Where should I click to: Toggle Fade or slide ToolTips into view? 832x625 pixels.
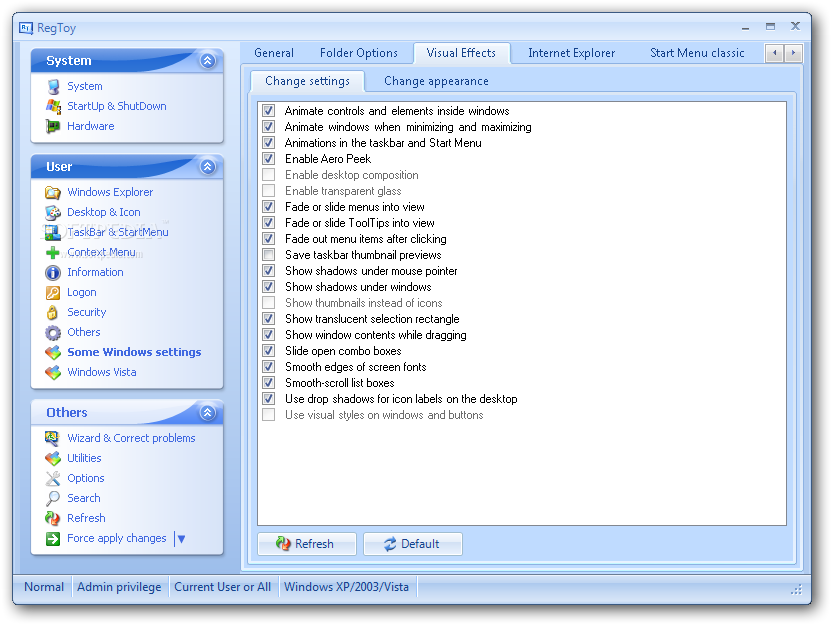269,223
